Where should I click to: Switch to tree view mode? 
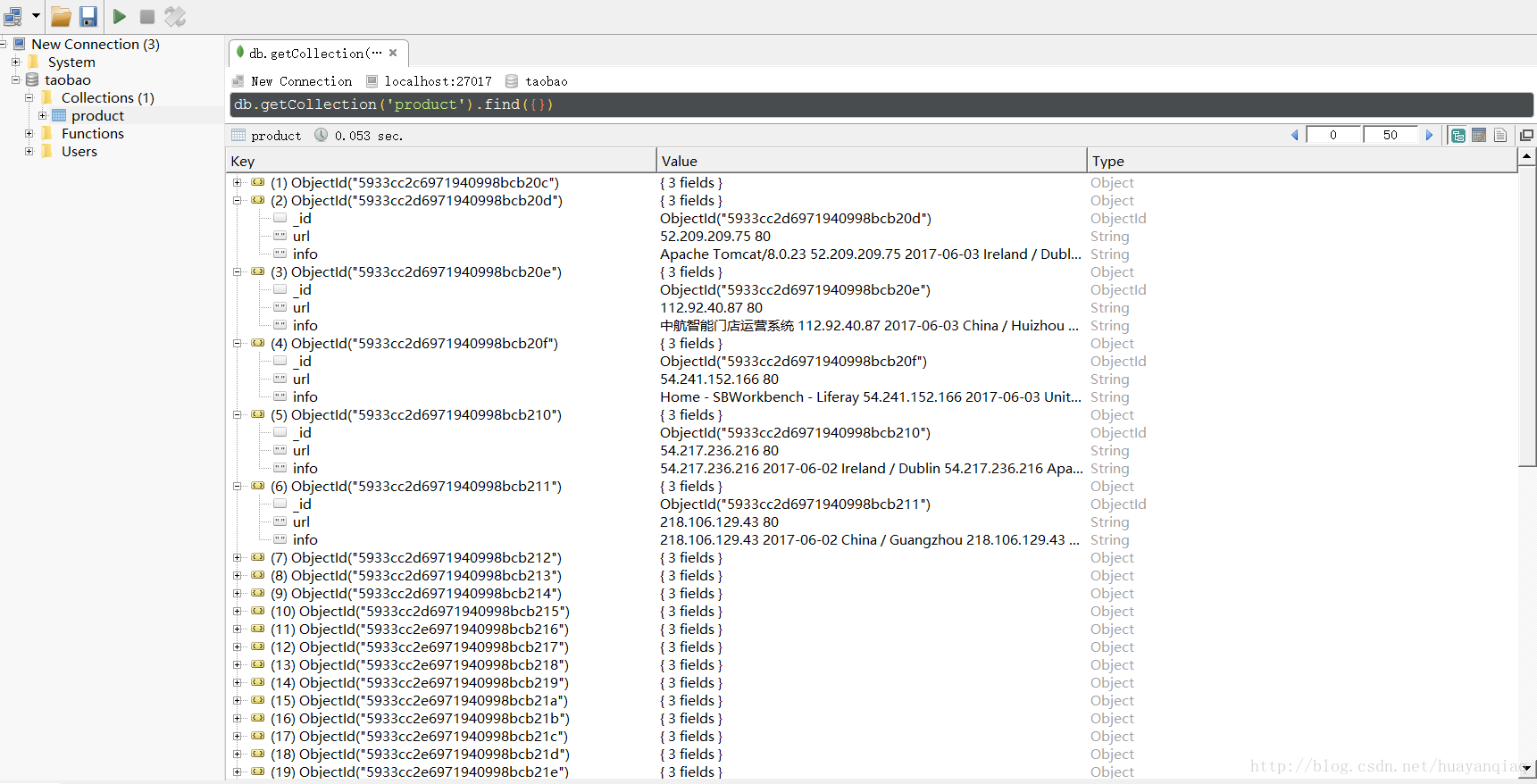[x=1458, y=135]
